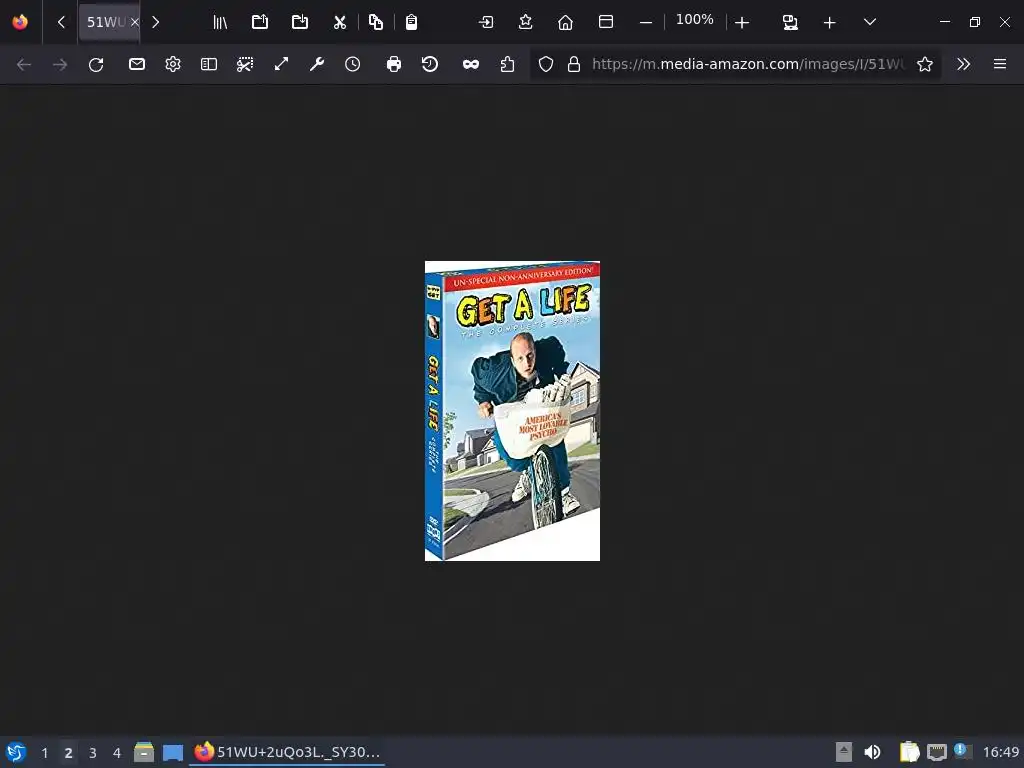Viewport: 1024px width, 768px height.
Task: Switch to workspace 3
Action: pos(93,753)
